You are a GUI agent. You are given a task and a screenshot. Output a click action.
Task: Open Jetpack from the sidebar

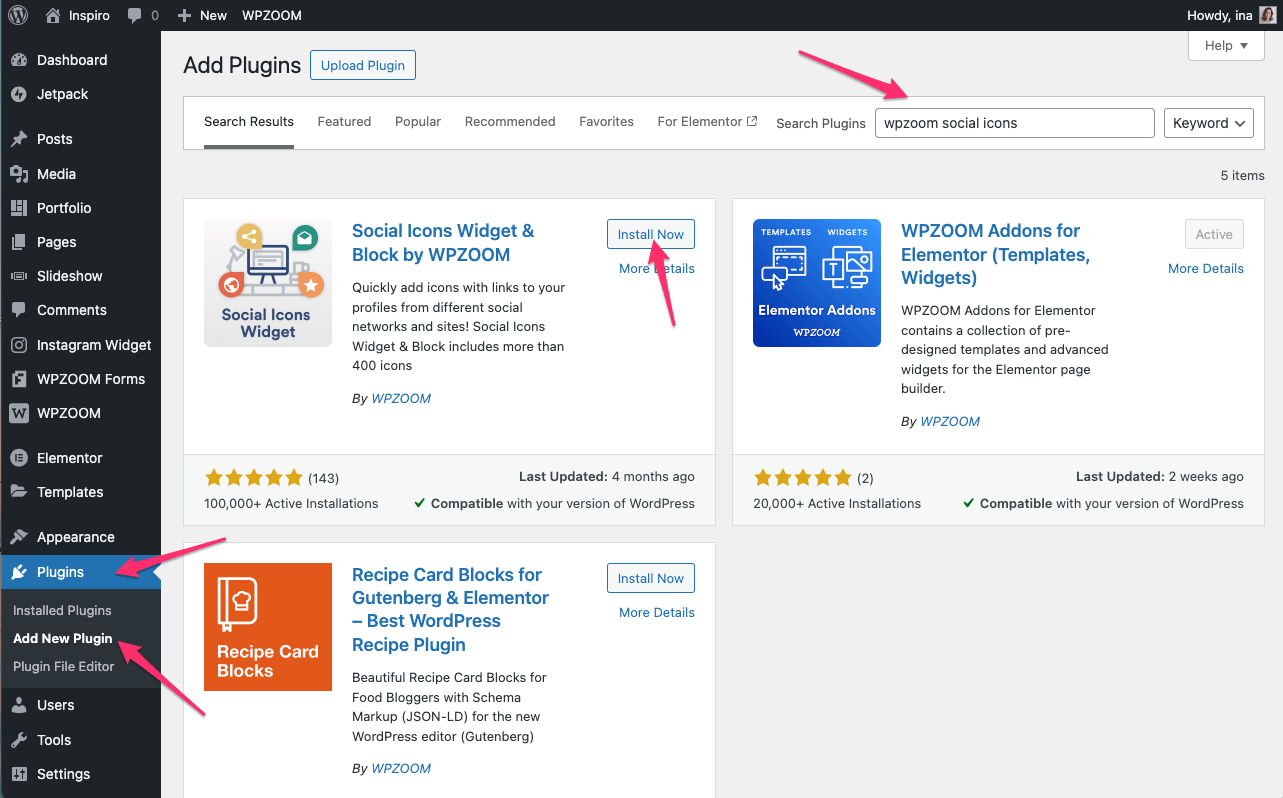(62, 94)
